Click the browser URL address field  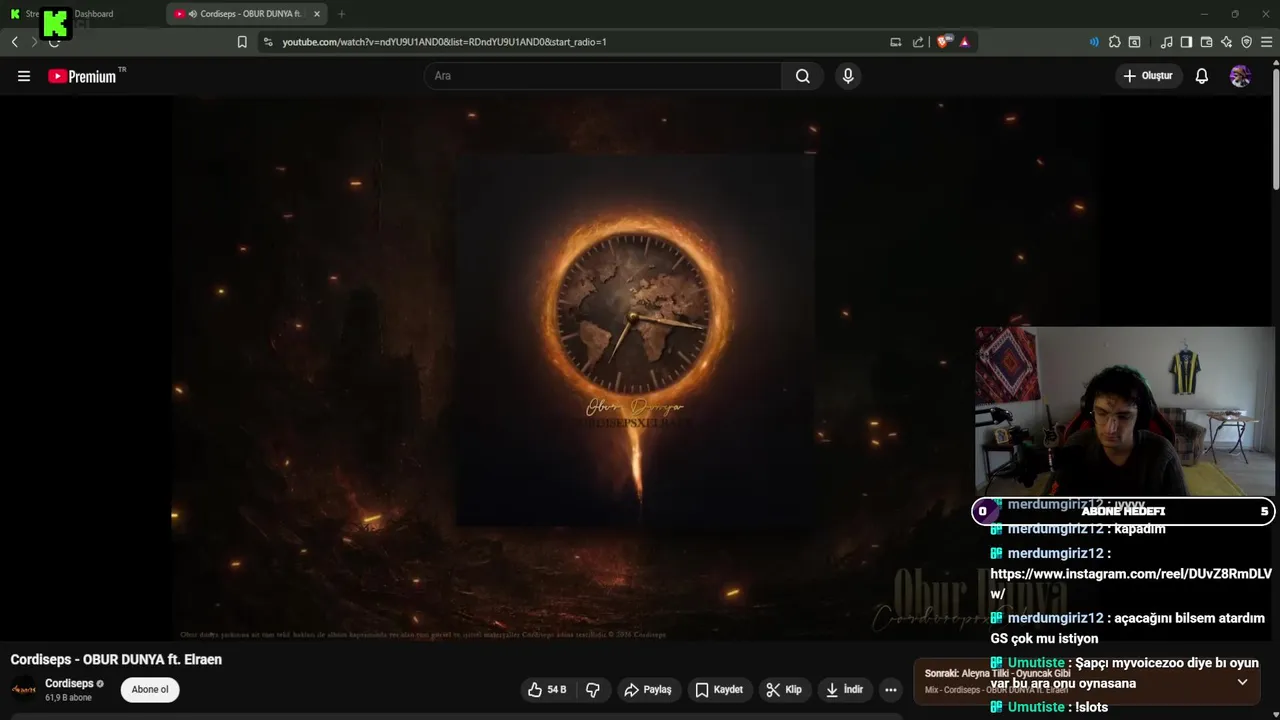(580, 42)
